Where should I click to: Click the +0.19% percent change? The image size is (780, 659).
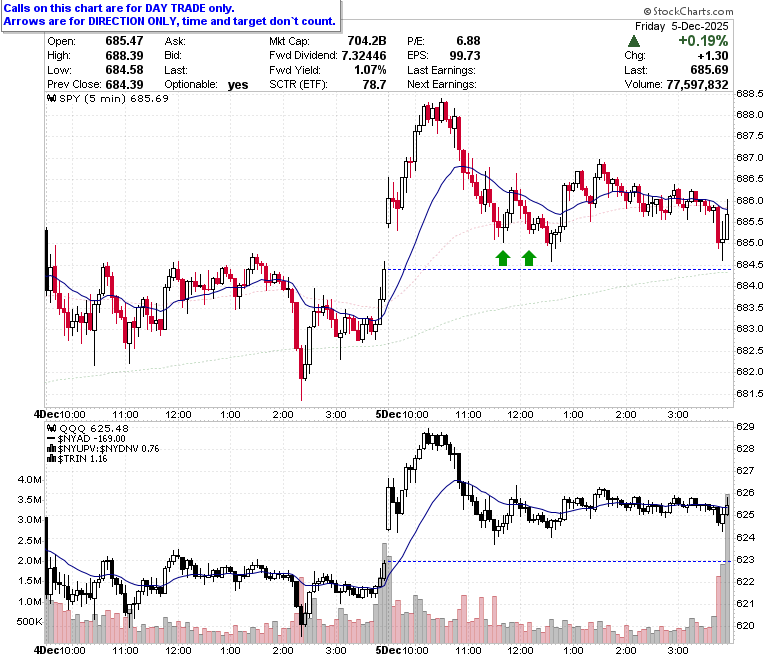point(703,41)
